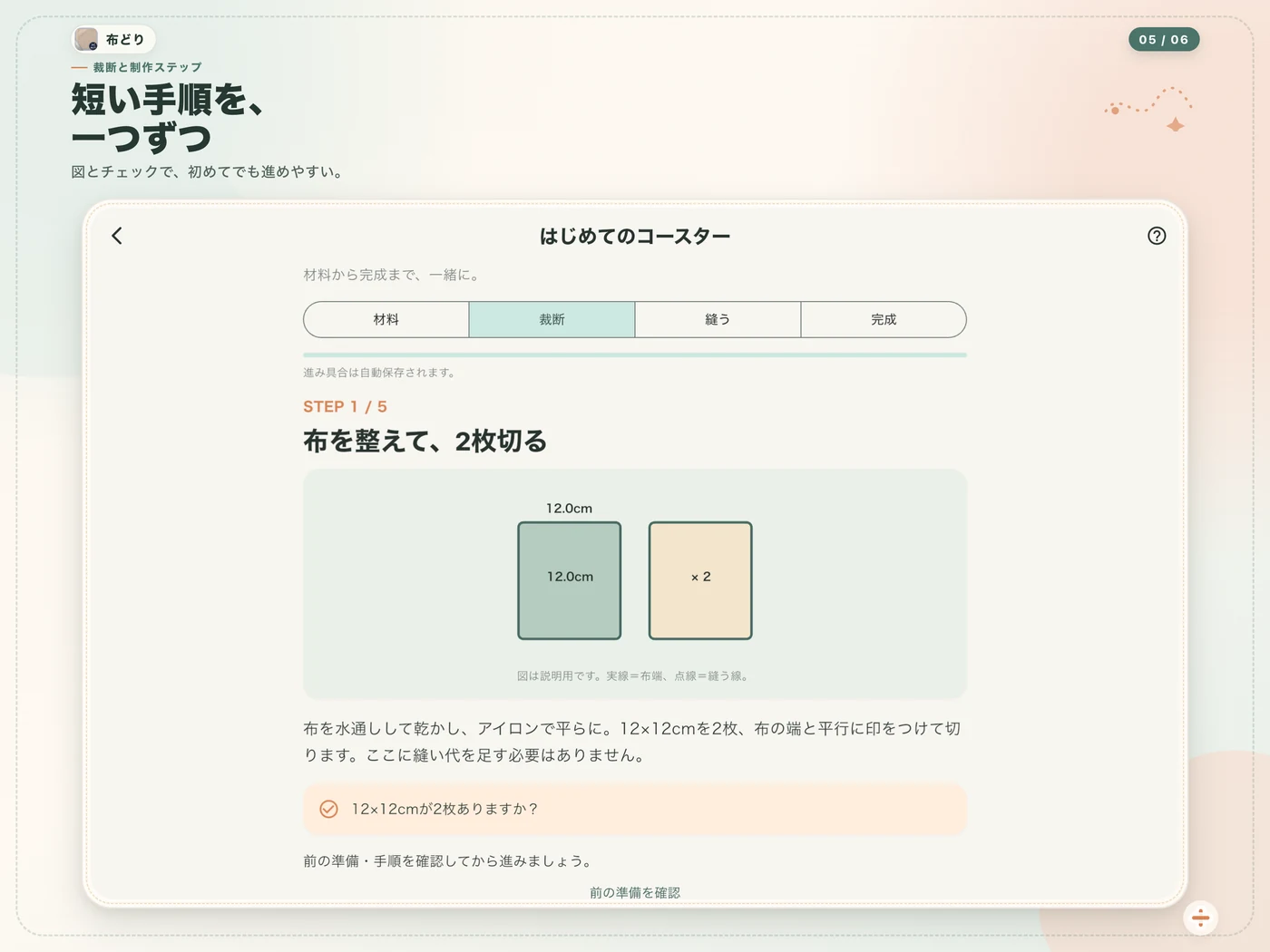Toggle the 12×12cmが2枚ありますか check circle
This screenshot has height=952, width=1270.
click(329, 809)
